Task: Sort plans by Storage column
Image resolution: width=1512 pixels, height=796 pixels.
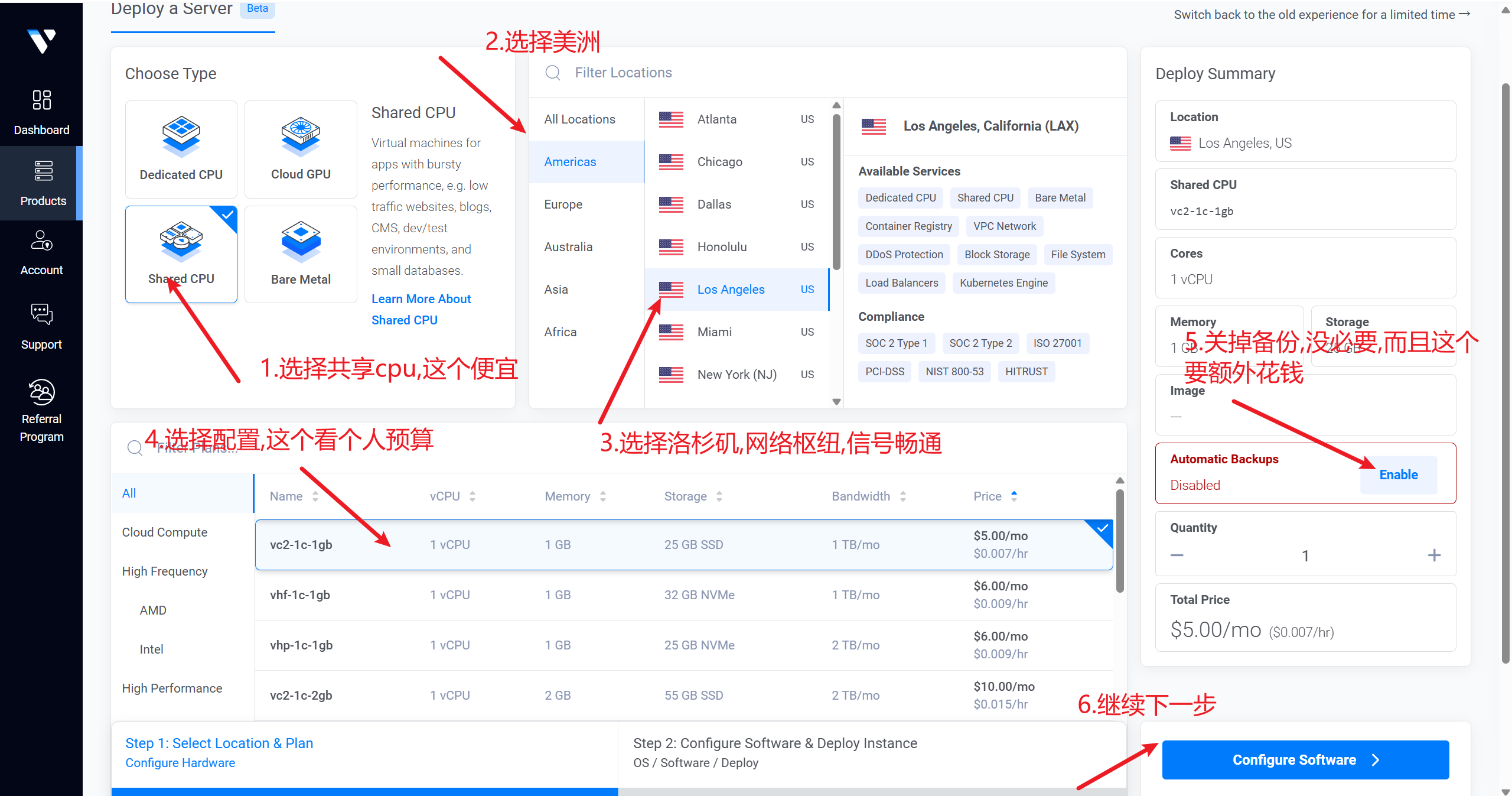Action: pos(693,496)
